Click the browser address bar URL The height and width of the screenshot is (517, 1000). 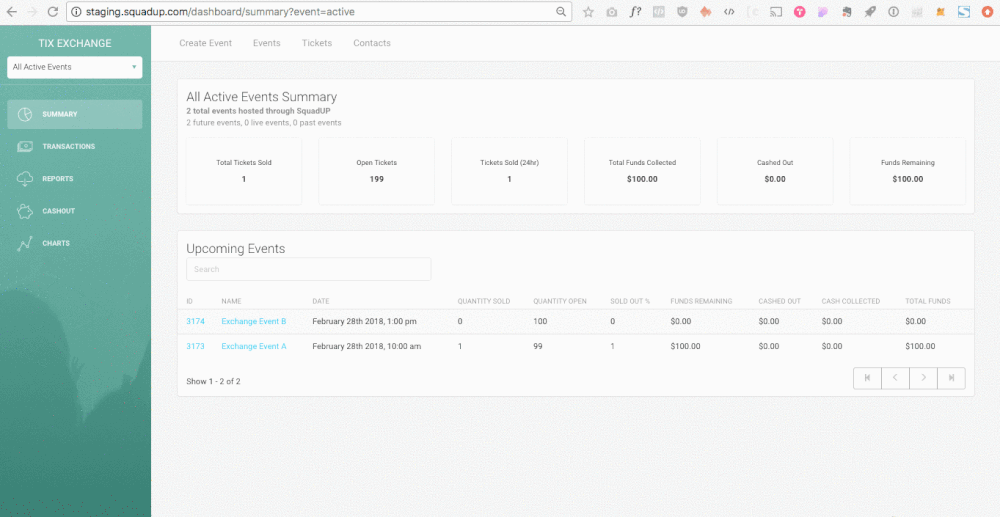[x=300, y=12]
